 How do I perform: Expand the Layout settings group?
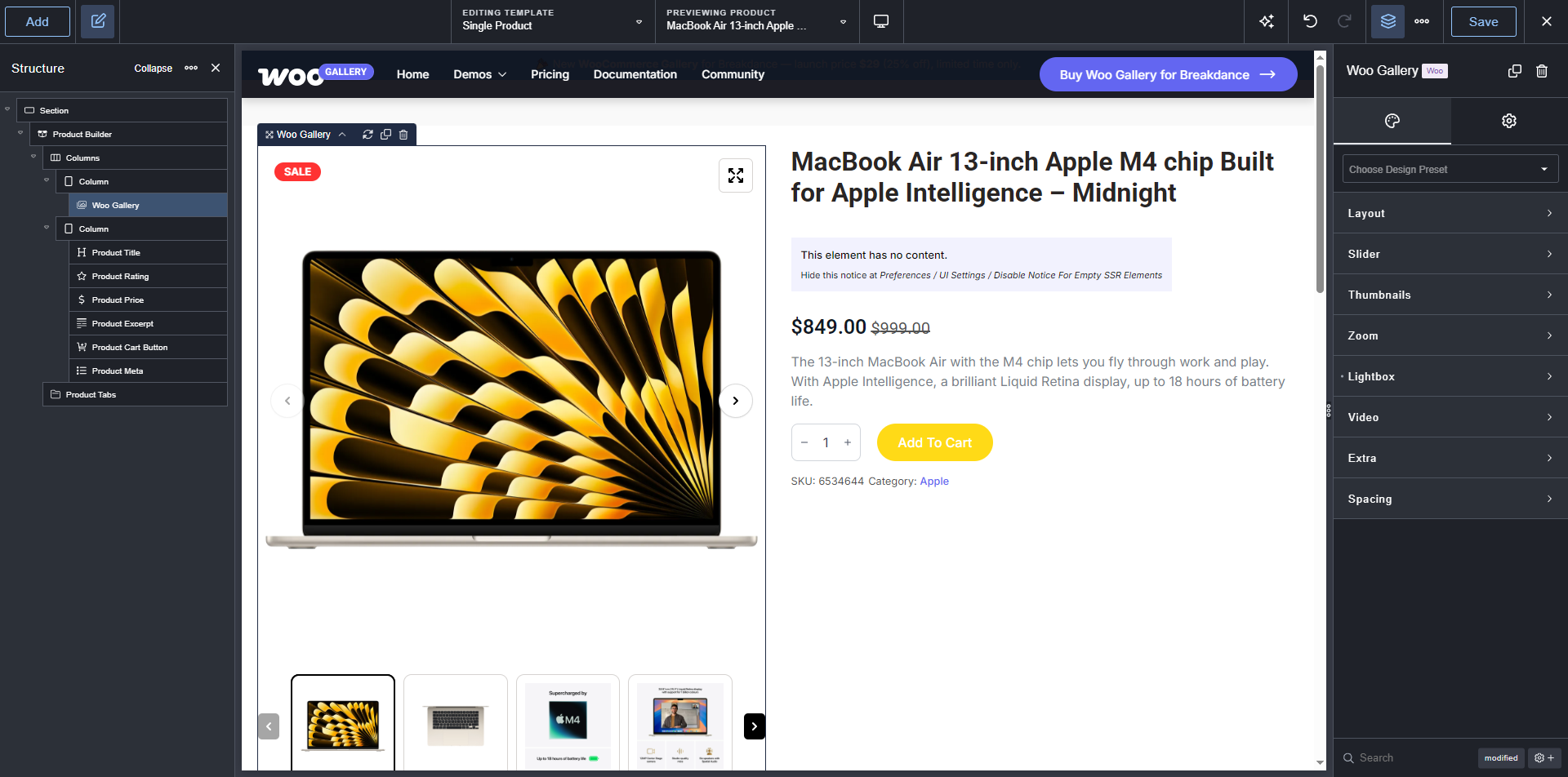(x=1450, y=213)
